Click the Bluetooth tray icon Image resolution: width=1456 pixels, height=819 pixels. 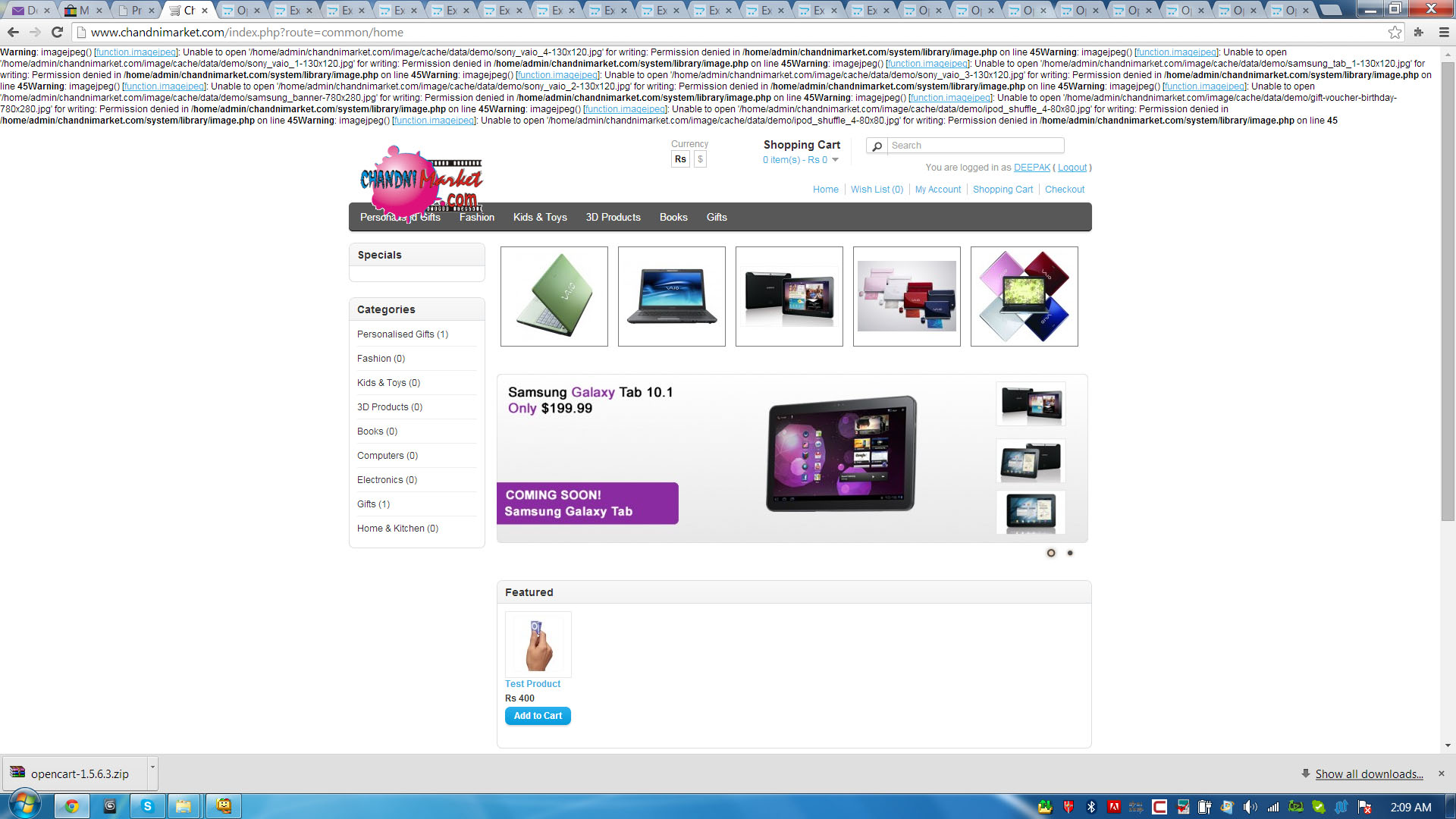click(x=1091, y=808)
